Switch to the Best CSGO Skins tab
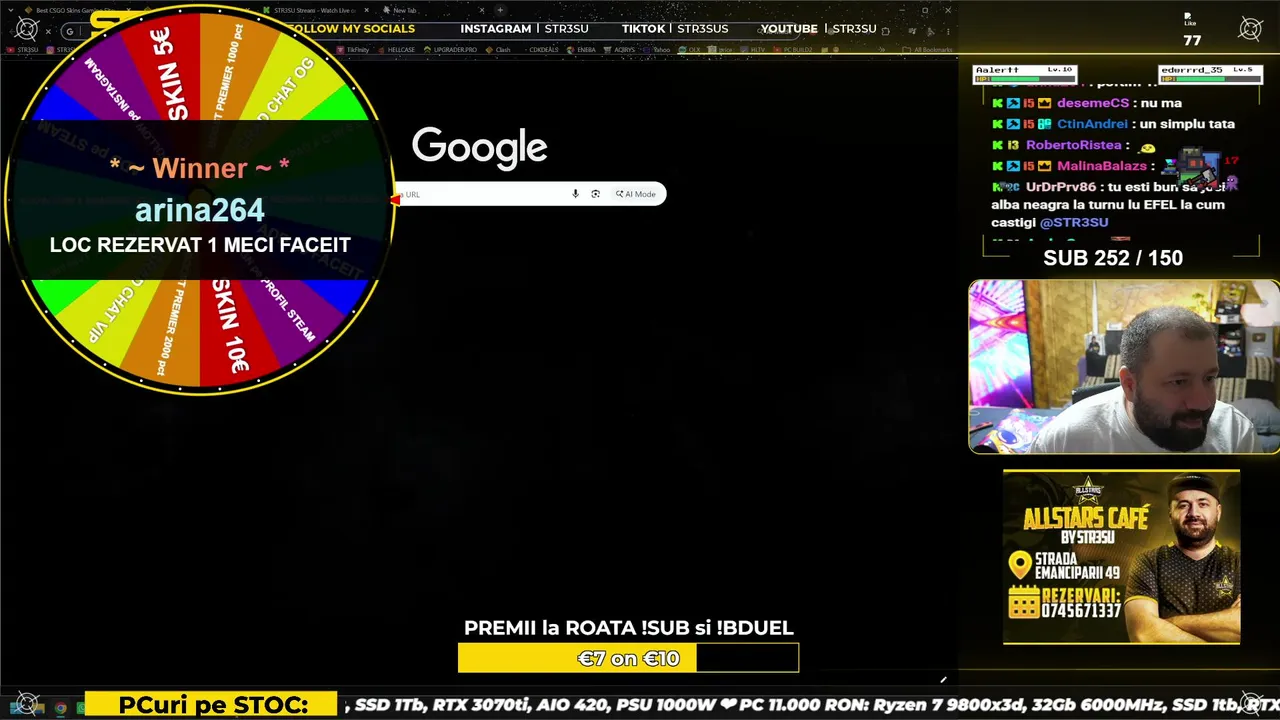 (80, 10)
